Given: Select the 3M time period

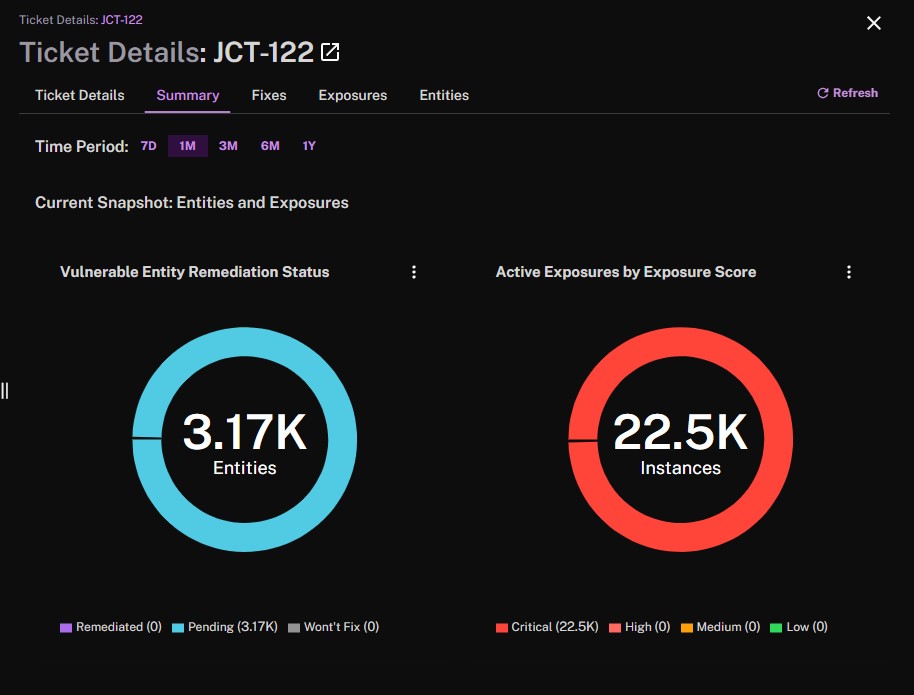Looking at the screenshot, I should click(x=228, y=146).
